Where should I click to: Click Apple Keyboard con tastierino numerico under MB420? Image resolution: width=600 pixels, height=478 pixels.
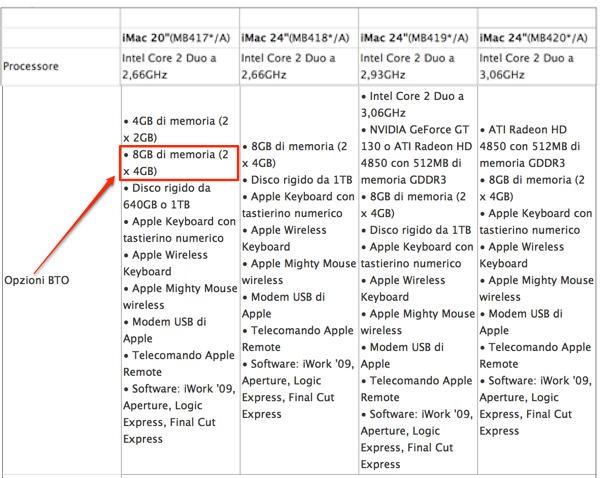click(x=536, y=222)
